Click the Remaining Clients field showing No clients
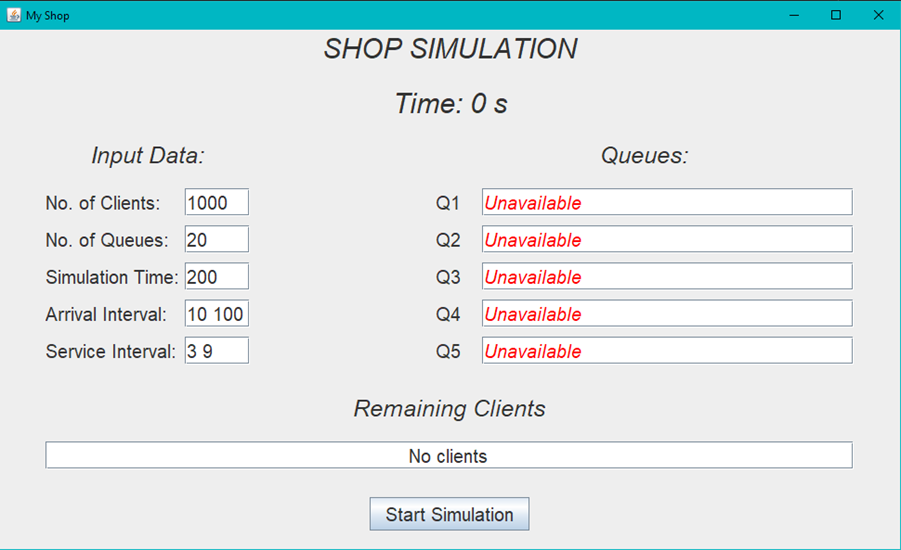This screenshot has width=901, height=550. pos(449,455)
